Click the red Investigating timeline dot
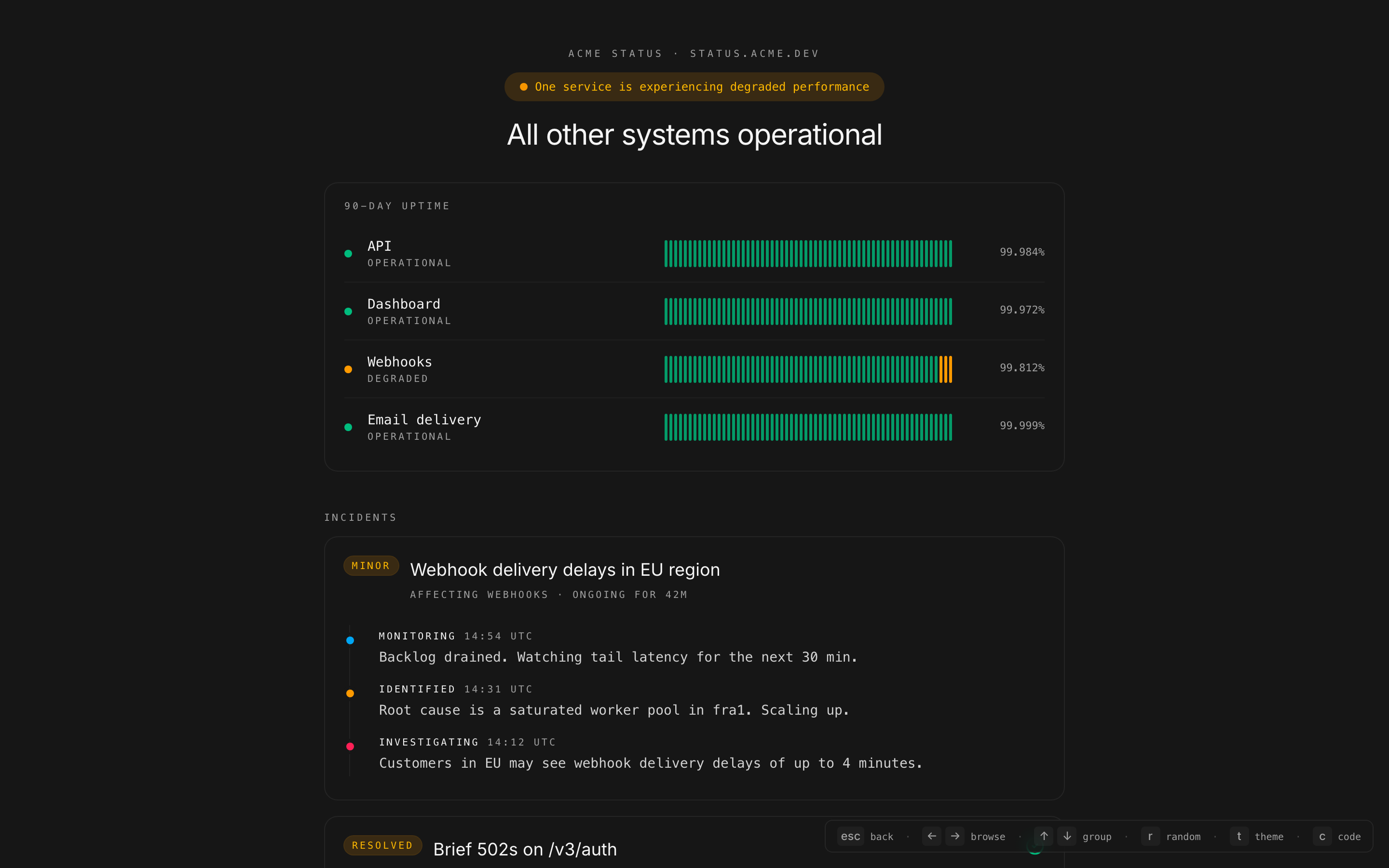The height and width of the screenshot is (868, 1389). point(350,746)
